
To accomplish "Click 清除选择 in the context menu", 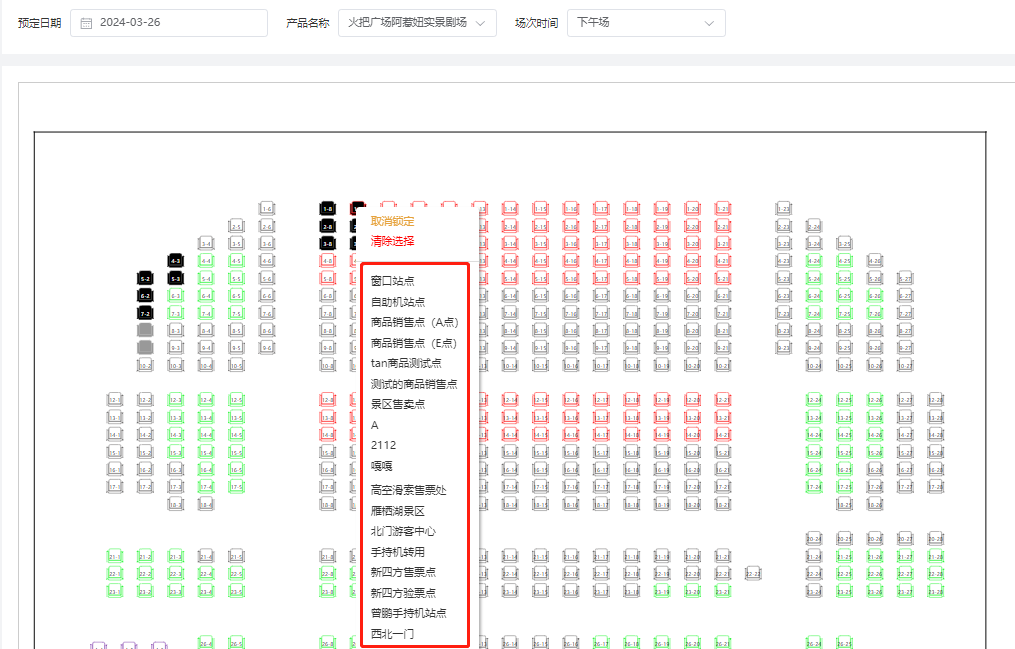I will 392,241.
